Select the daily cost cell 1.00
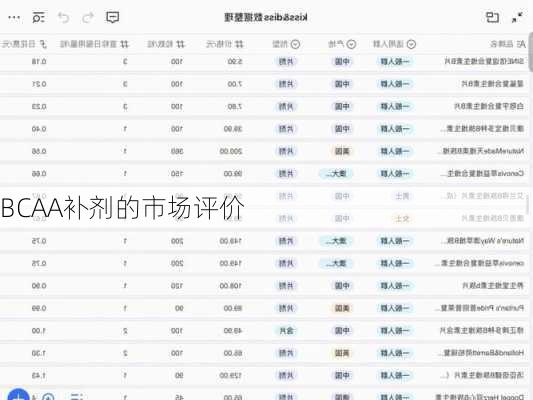 click(39, 331)
